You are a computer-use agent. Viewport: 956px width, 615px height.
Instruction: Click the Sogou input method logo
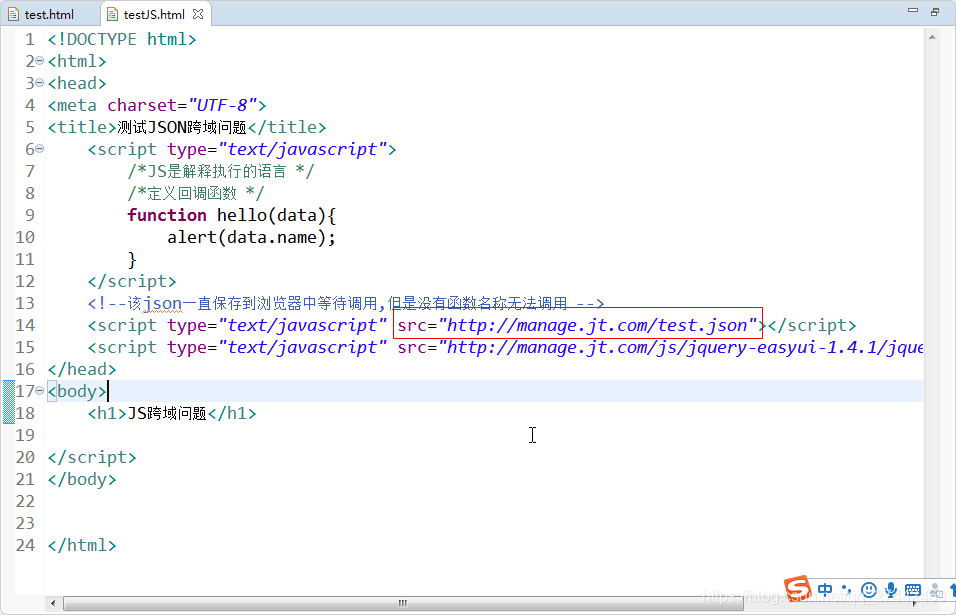pos(797,589)
